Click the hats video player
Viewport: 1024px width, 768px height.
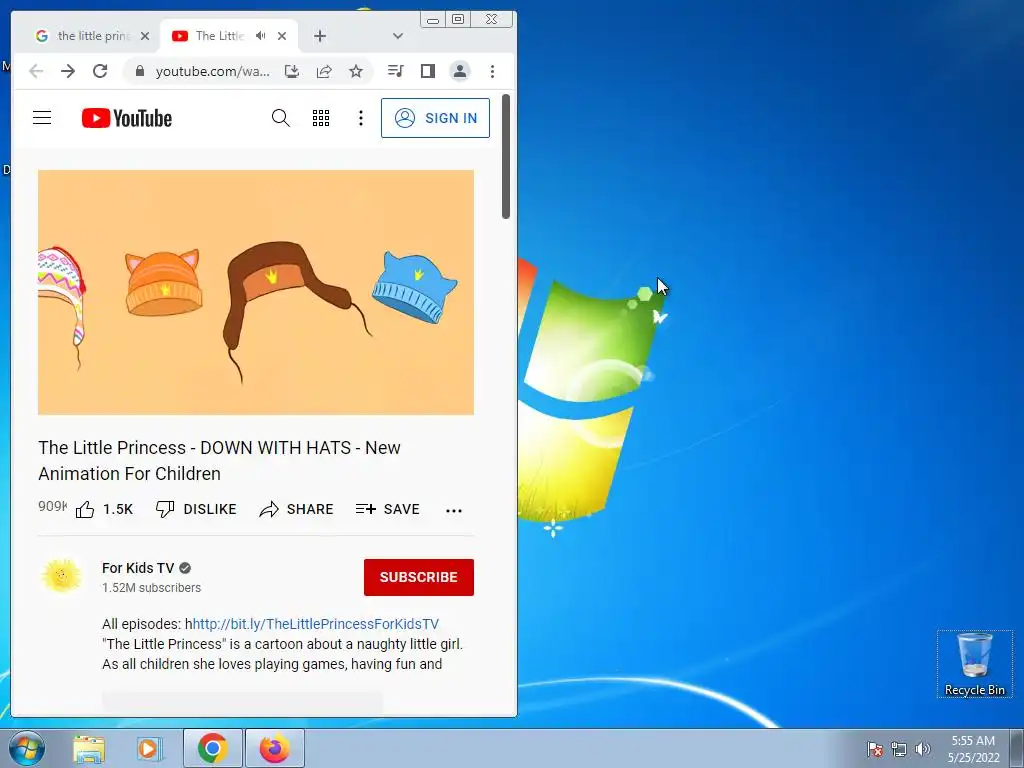[x=256, y=292]
